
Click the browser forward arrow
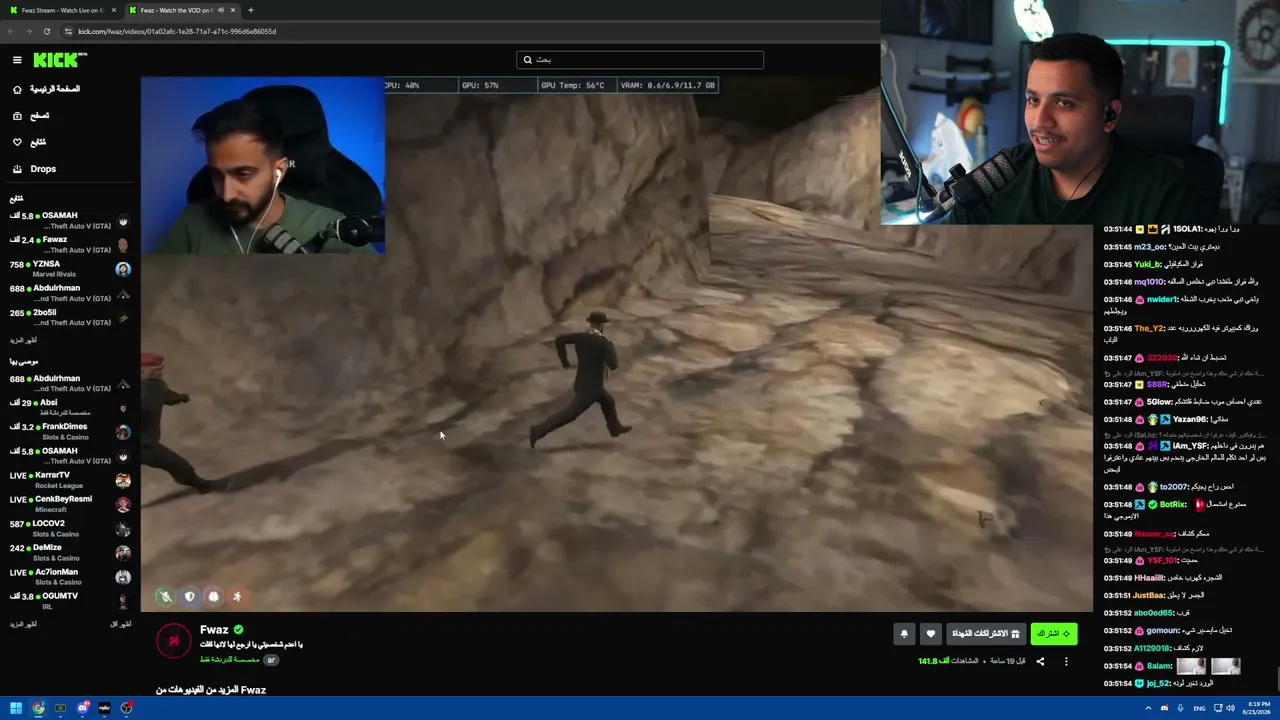click(28, 31)
